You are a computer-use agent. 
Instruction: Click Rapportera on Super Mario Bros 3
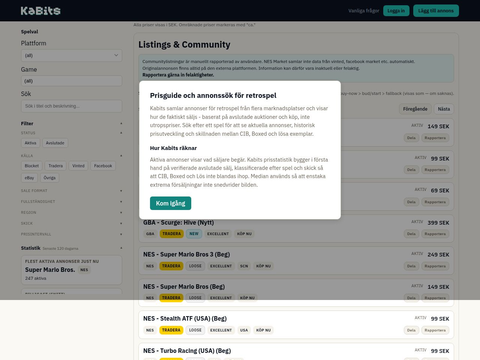(x=435, y=266)
